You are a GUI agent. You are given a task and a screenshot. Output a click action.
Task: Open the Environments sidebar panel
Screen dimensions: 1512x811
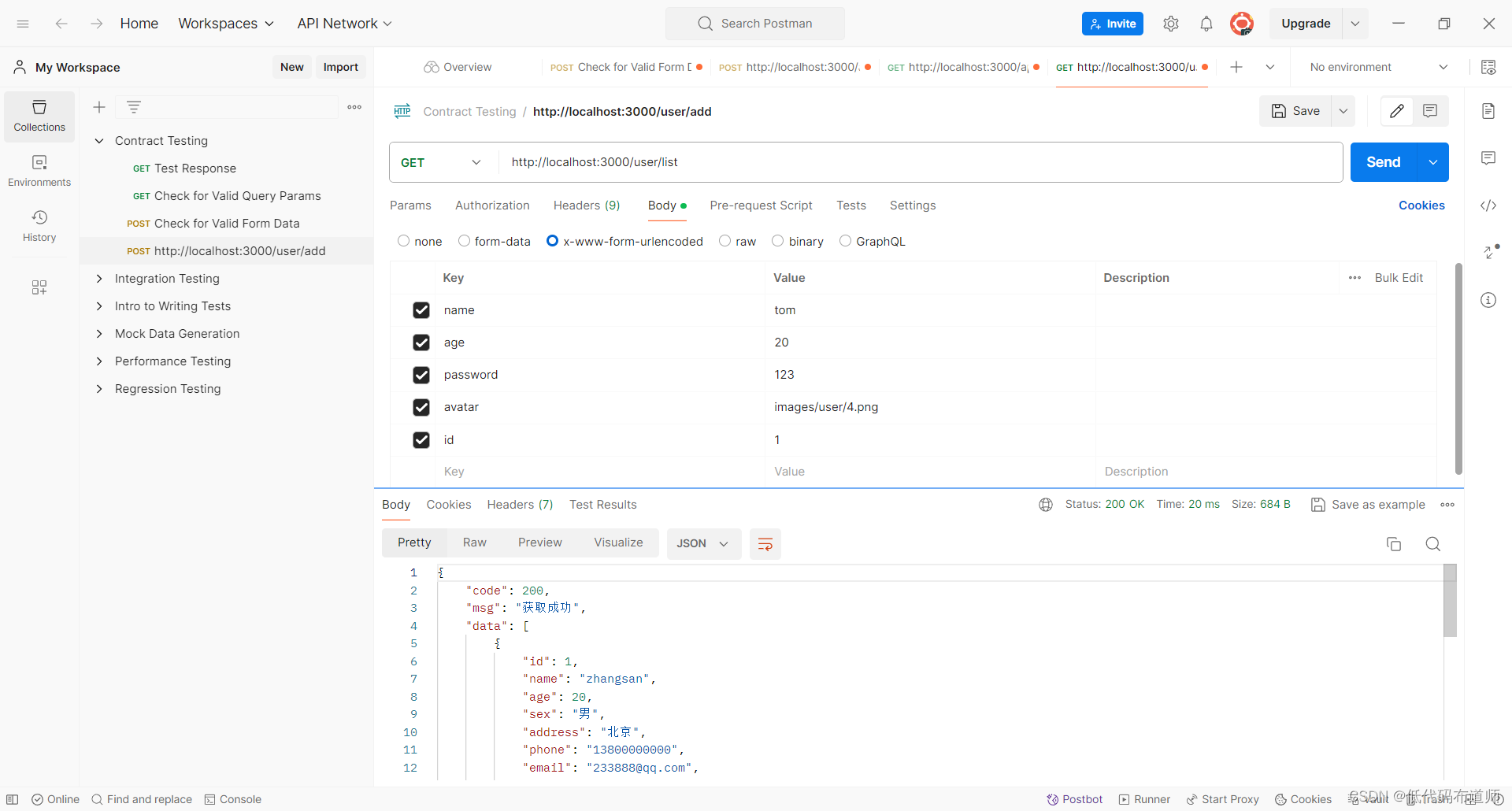(x=39, y=171)
